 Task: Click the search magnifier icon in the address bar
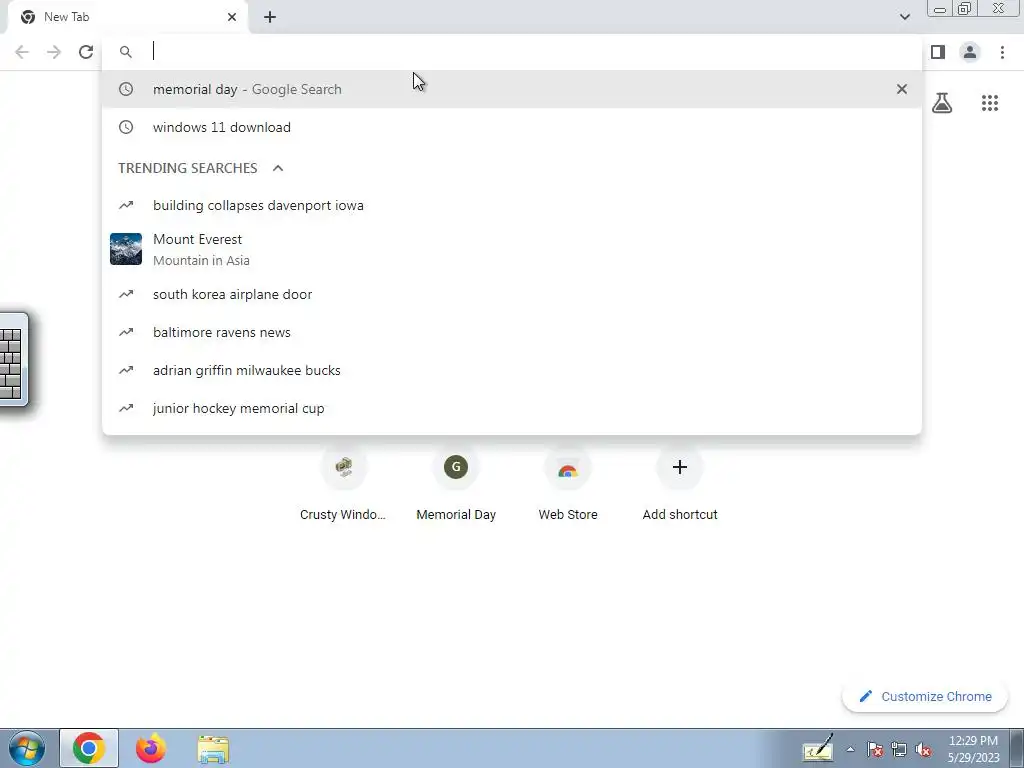pos(126,52)
